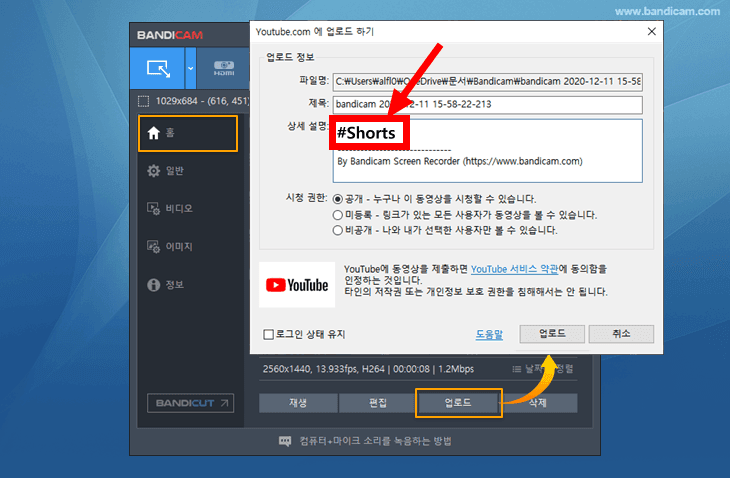Click the house icon beside 홈
This screenshot has height=478, width=730.
(154, 134)
